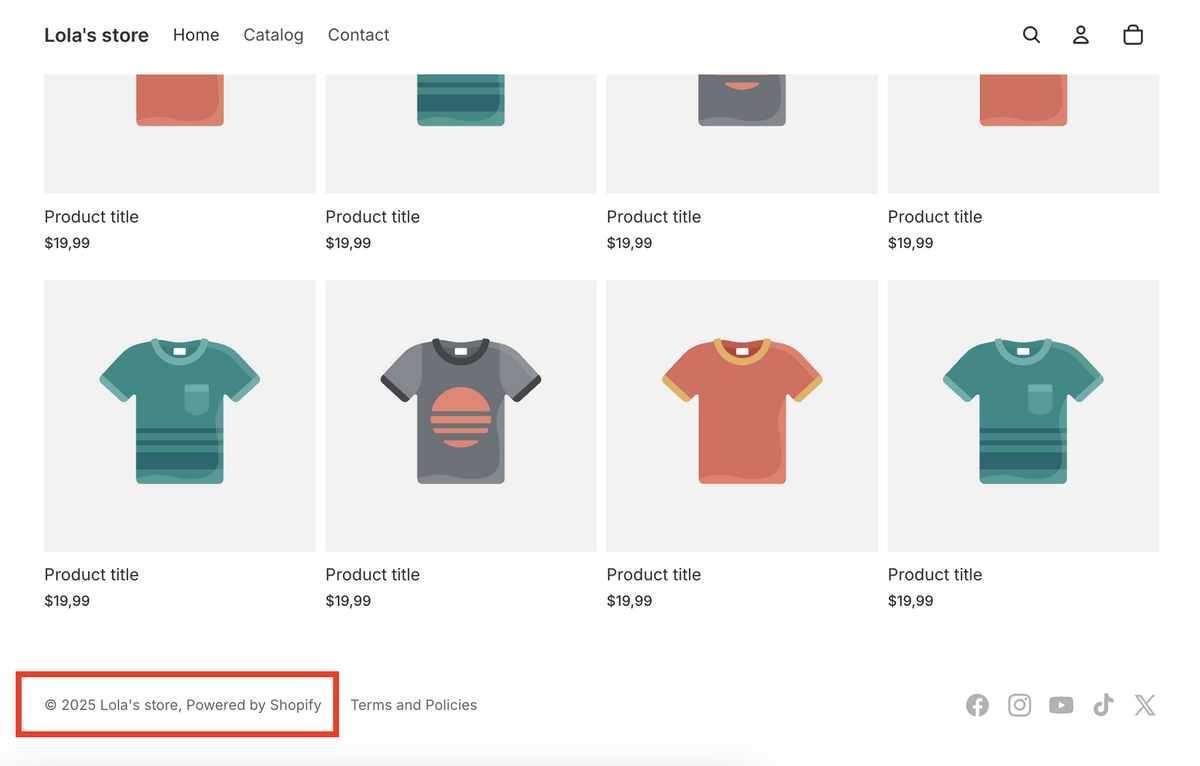Open the rightmost teal t-shirt thumbnail
This screenshot has height=766, width=1200.
[1023, 415]
